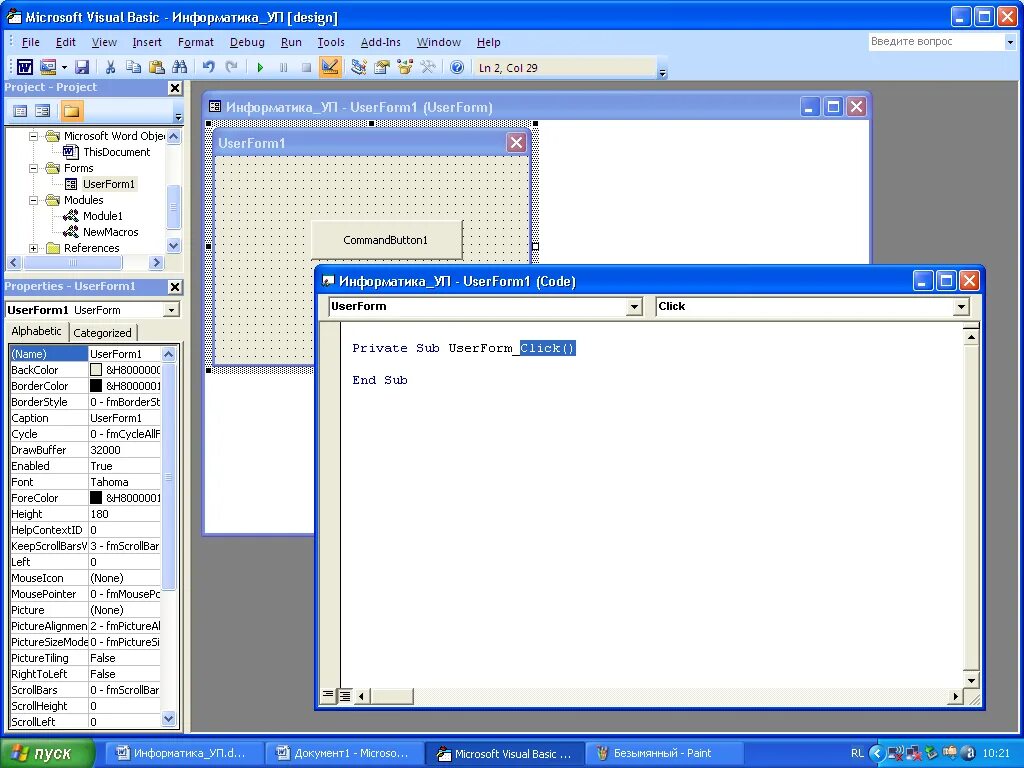Screen dimensions: 1024x768
Task: Click the Find binoculars icon
Action: pos(180,67)
